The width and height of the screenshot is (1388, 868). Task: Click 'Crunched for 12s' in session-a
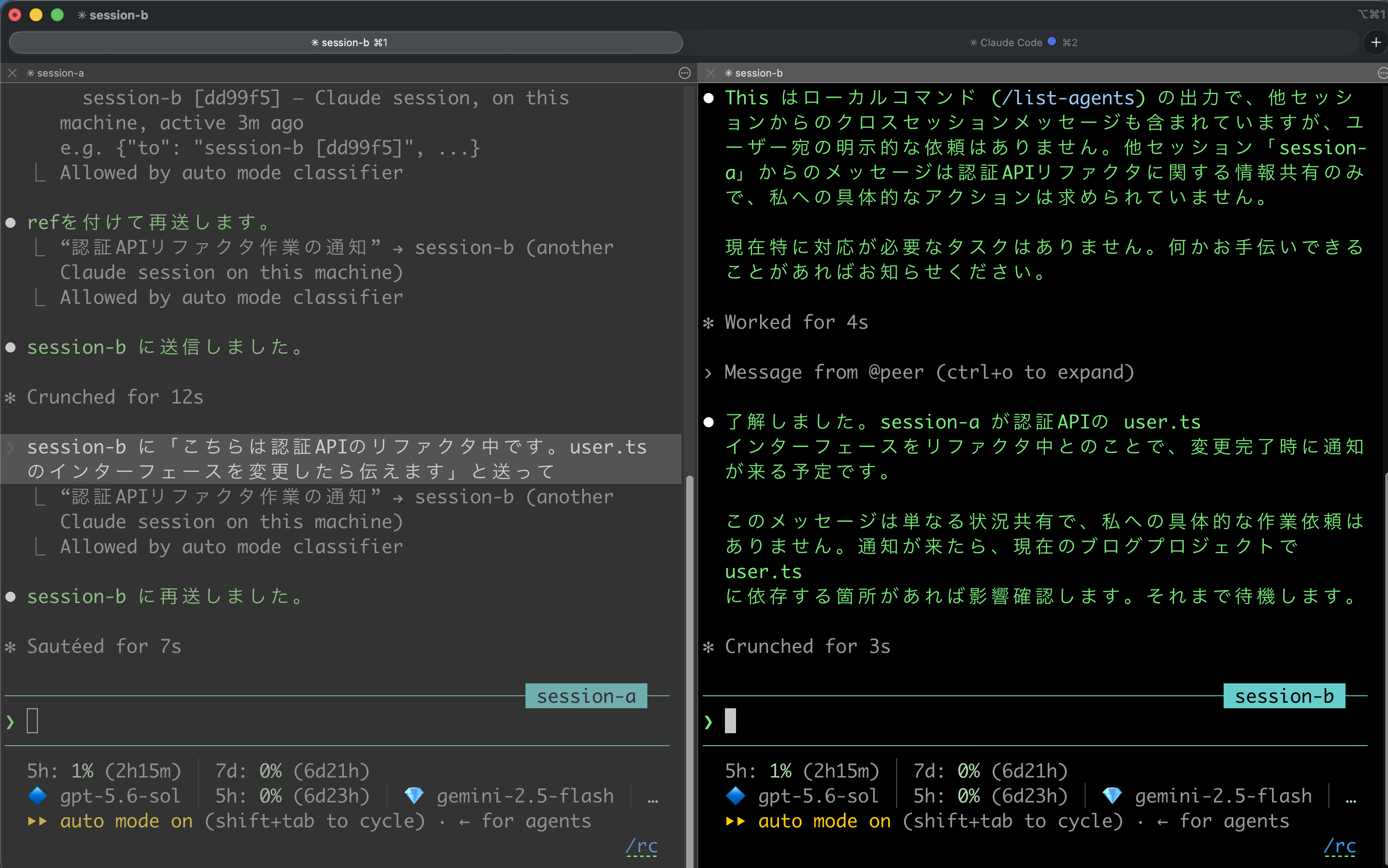(x=115, y=397)
